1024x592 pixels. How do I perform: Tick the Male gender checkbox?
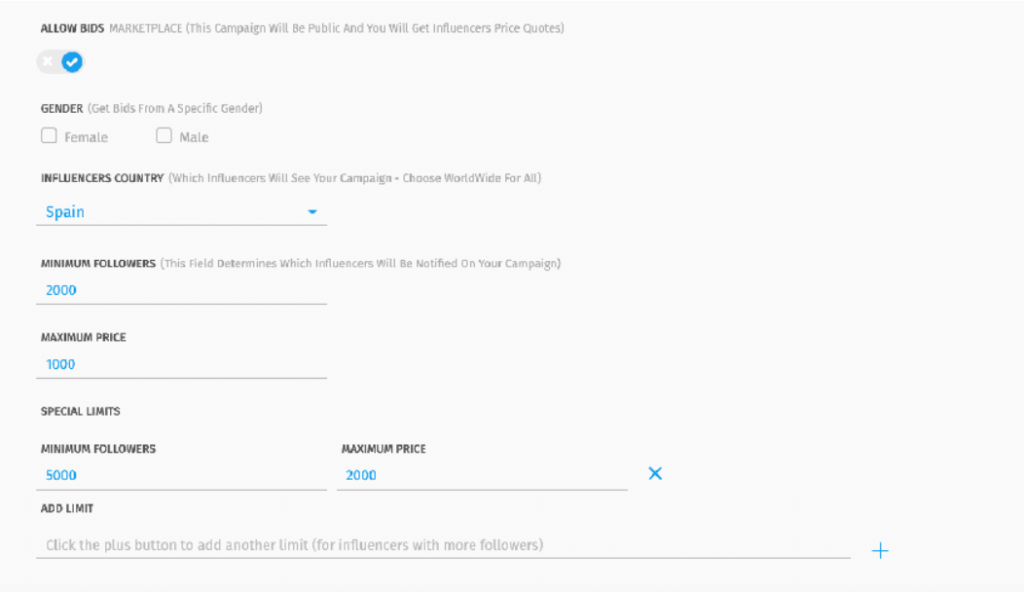point(164,135)
